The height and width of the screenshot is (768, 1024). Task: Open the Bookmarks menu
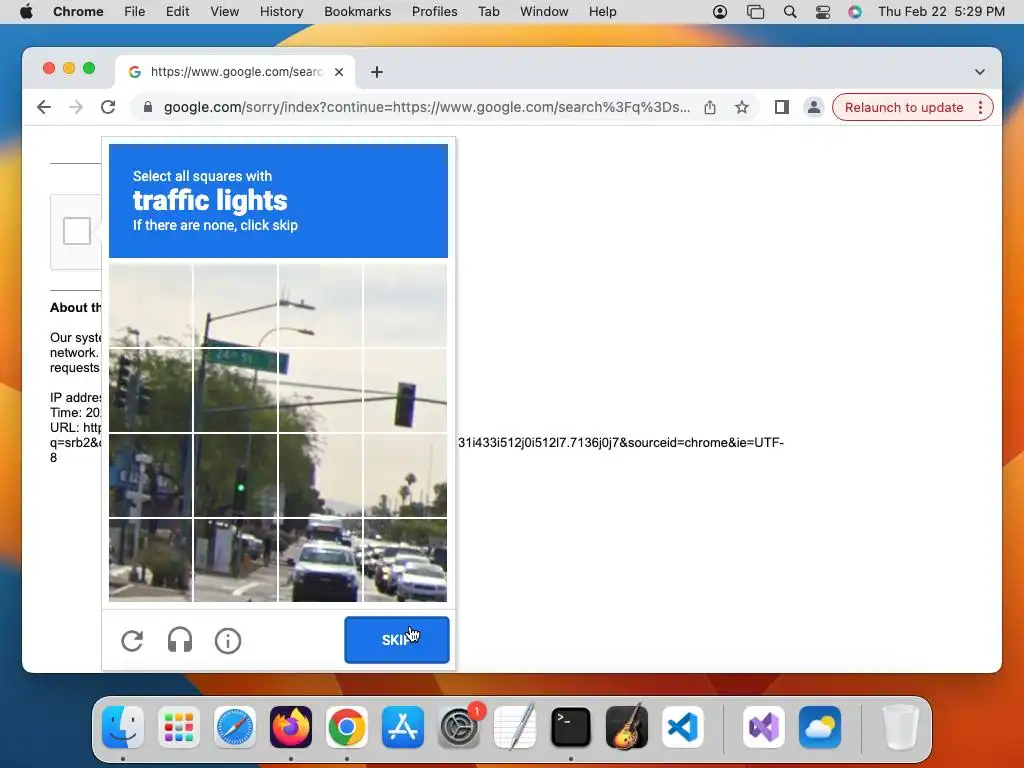[357, 12]
